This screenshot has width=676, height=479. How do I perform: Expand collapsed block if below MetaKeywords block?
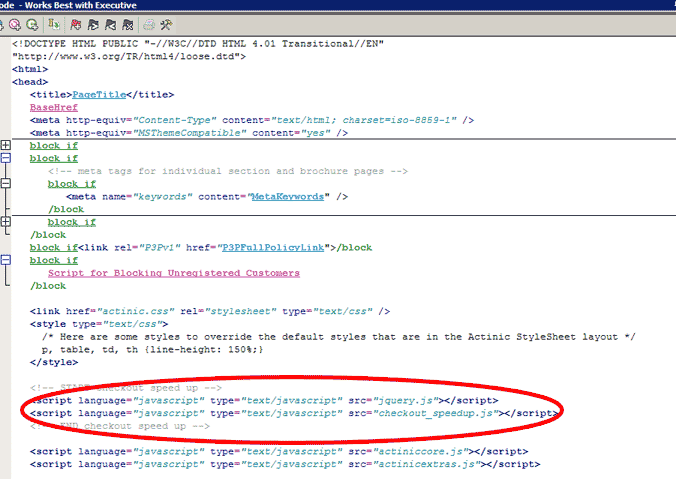coord(6,222)
